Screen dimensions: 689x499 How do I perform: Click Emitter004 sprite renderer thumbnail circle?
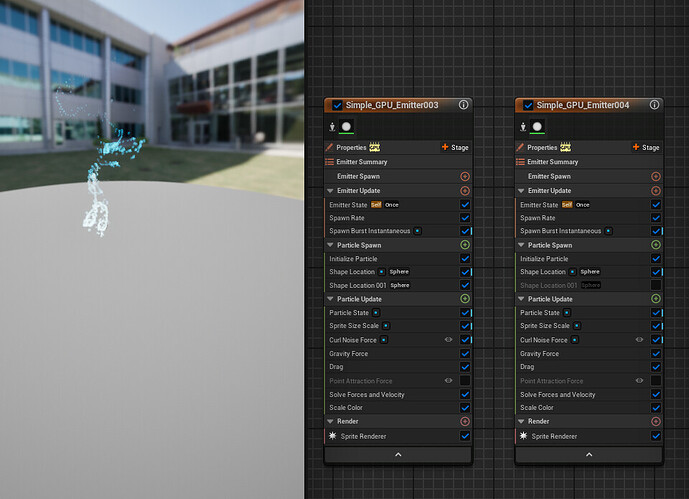pyautogui.click(x=537, y=127)
